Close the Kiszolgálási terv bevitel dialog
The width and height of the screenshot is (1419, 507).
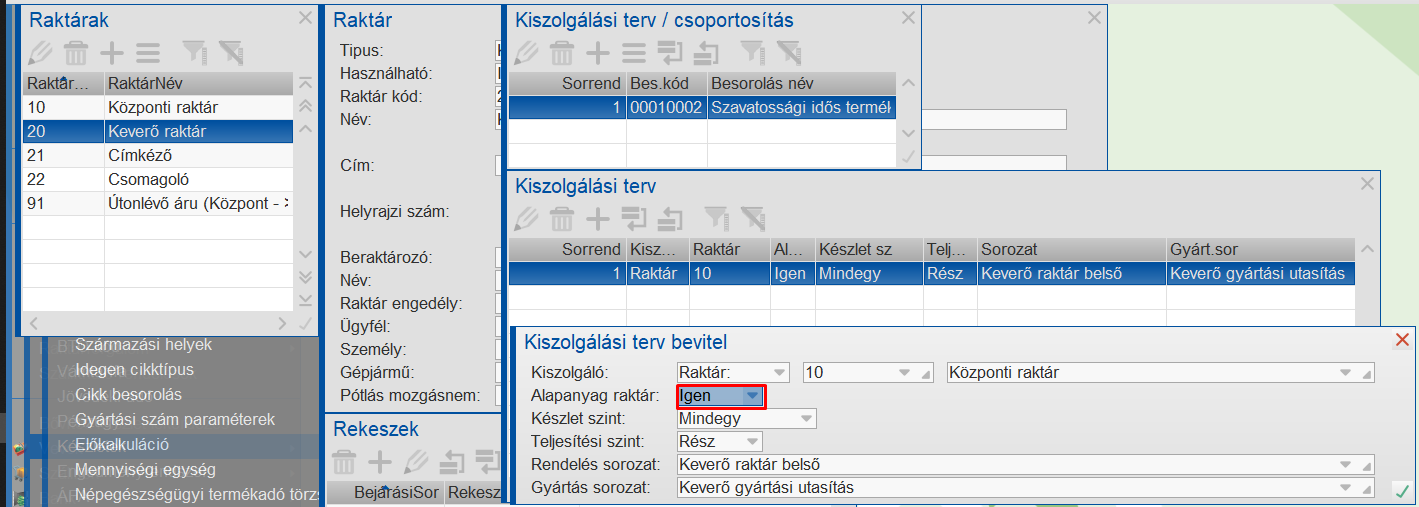tap(1402, 341)
